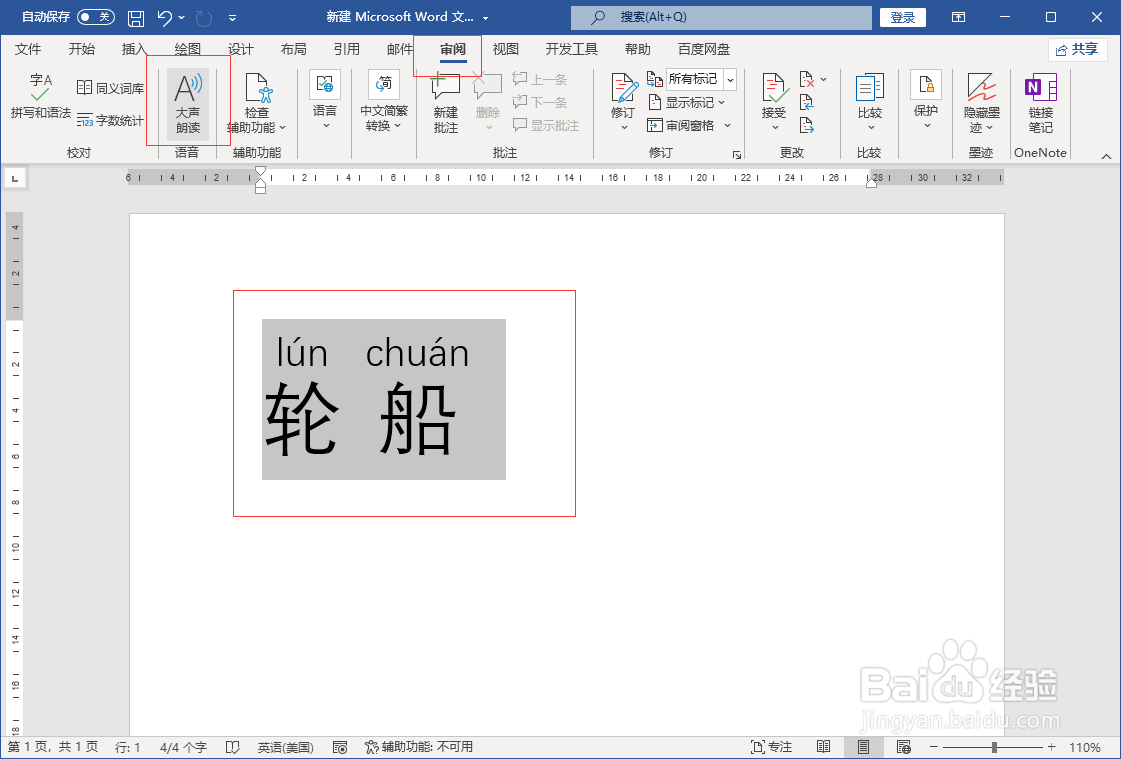Open the Developer (开发工具) tab
Screen dimensions: 1121x759
(x=571, y=49)
